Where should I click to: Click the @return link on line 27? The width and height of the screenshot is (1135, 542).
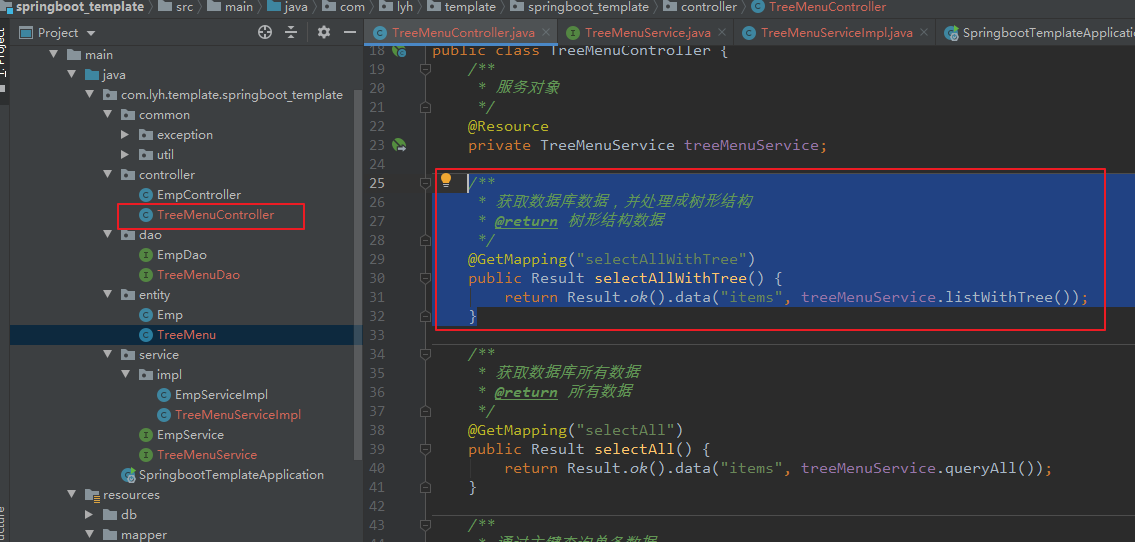[525, 221]
